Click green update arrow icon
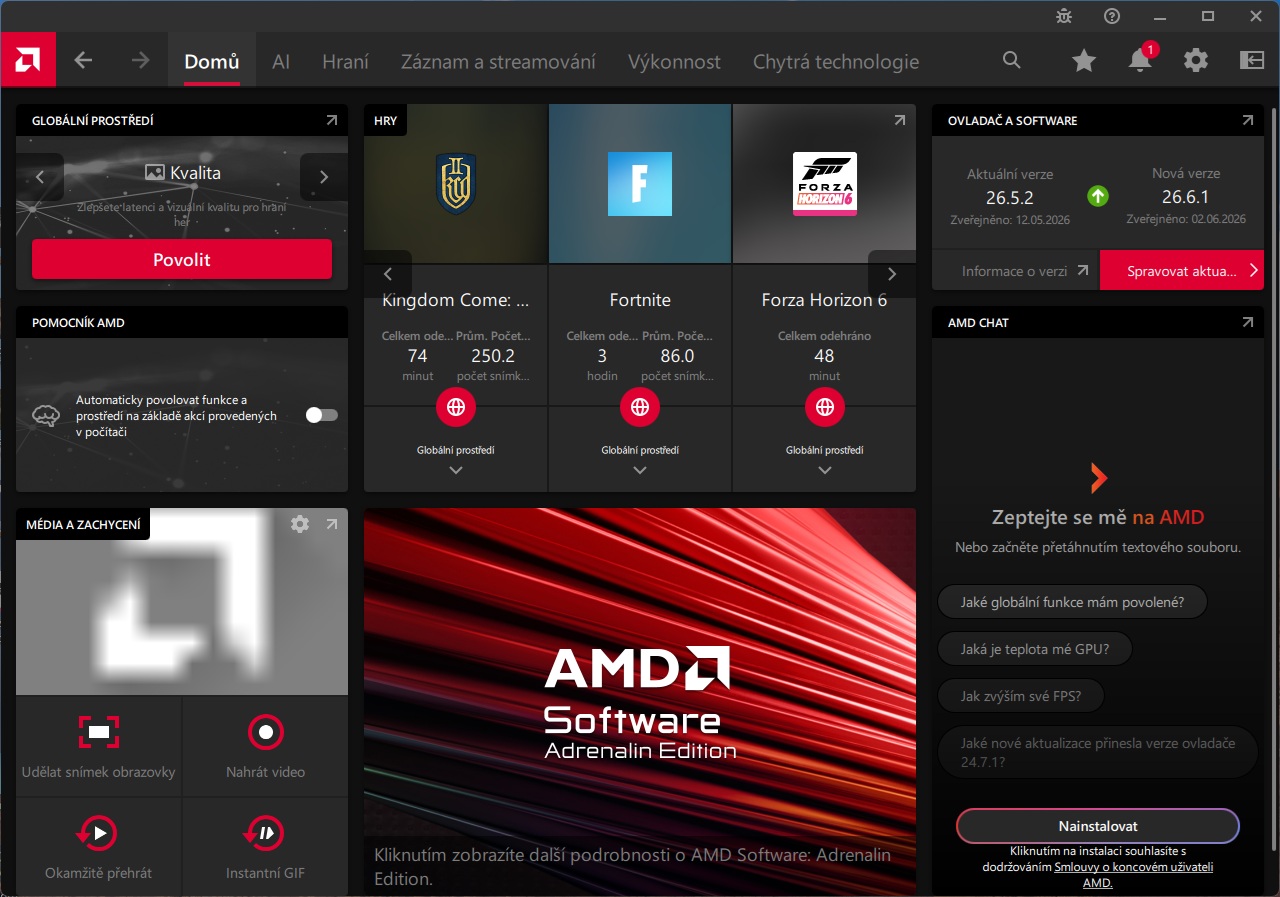Screen dimensions: 1280x897 tap(1098, 196)
